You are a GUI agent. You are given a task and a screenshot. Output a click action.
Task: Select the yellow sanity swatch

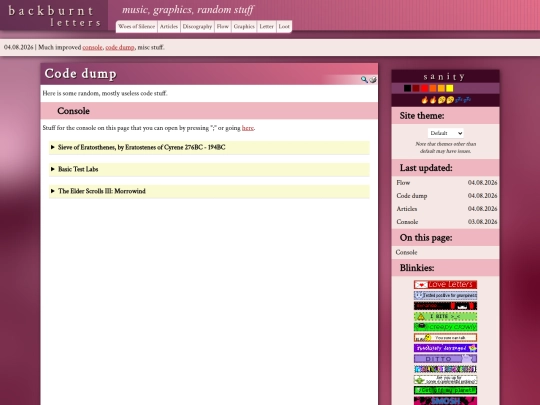click(x=450, y=88)
